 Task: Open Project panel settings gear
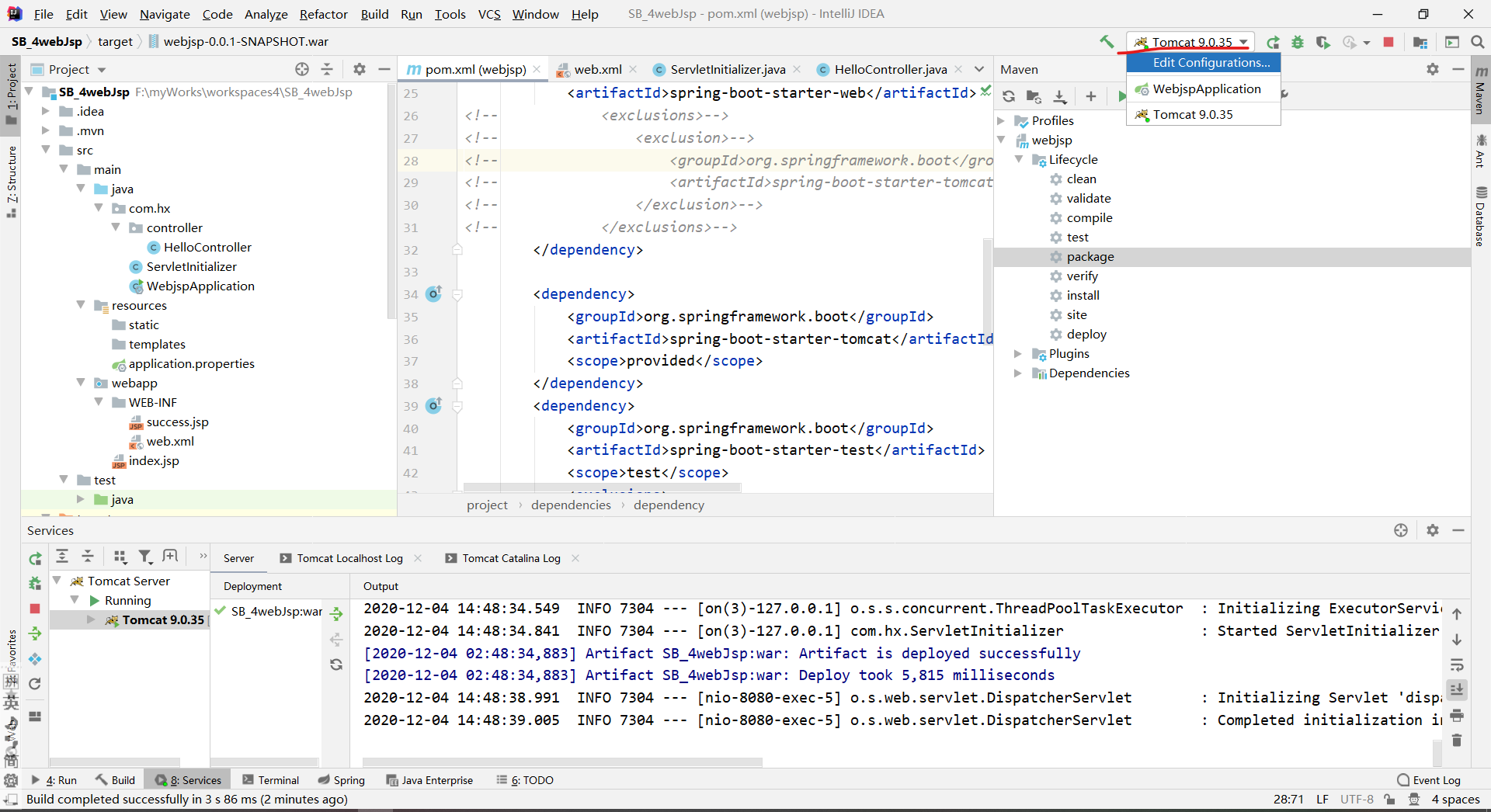[359, 69]
